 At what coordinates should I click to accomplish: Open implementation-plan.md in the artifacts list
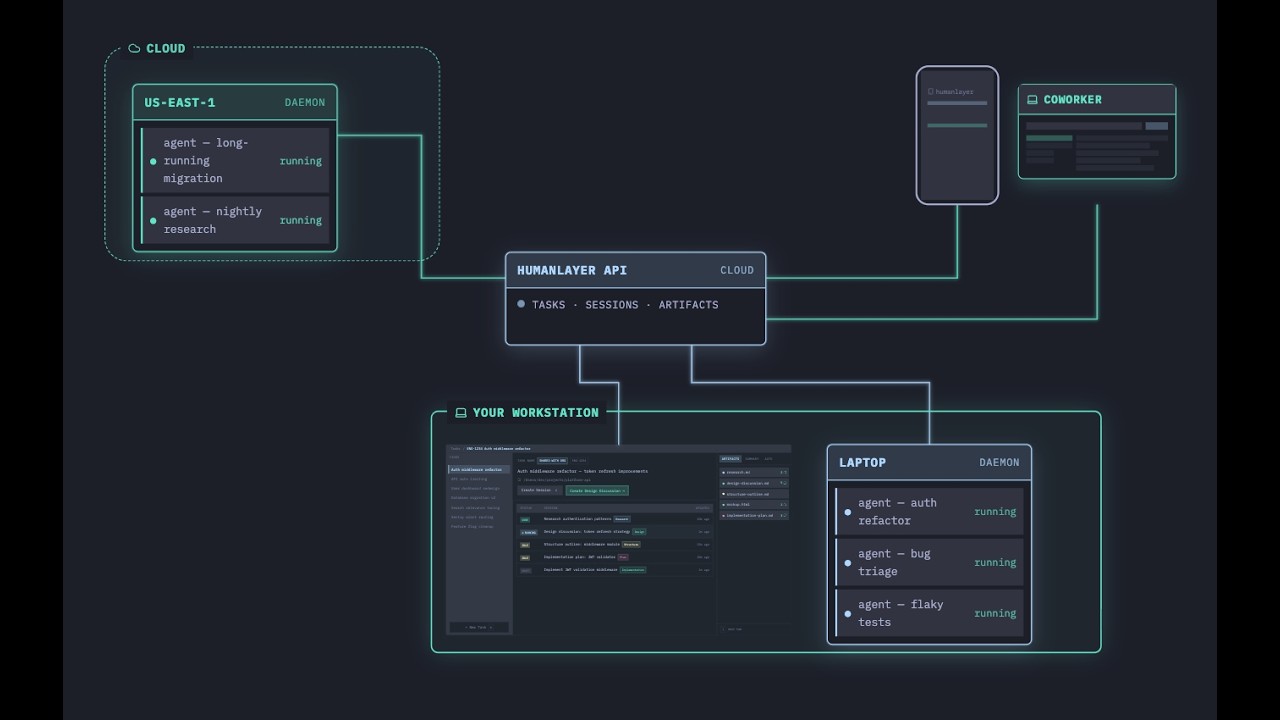(x=754, y=516)
